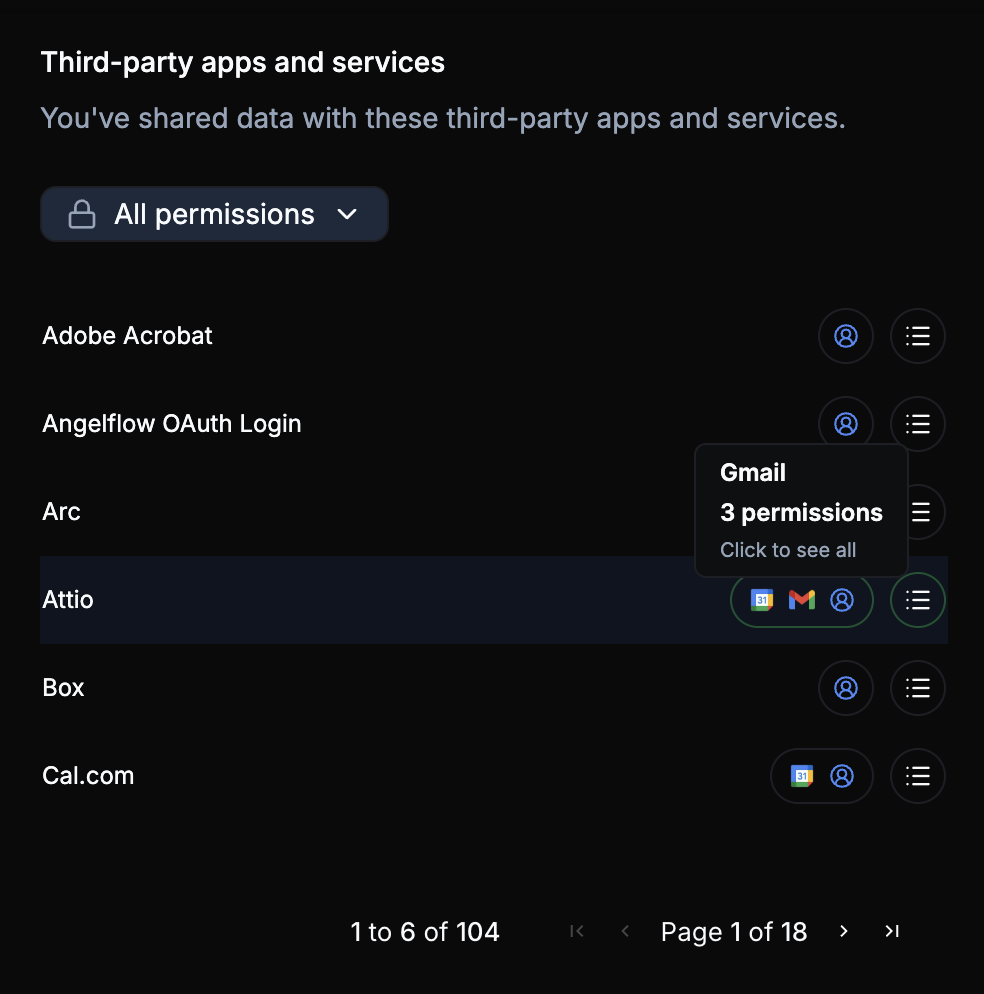Viewport: 984px width, 994px height.
Task: Open Box permissions list icon
Action: [x=918, y=688]
